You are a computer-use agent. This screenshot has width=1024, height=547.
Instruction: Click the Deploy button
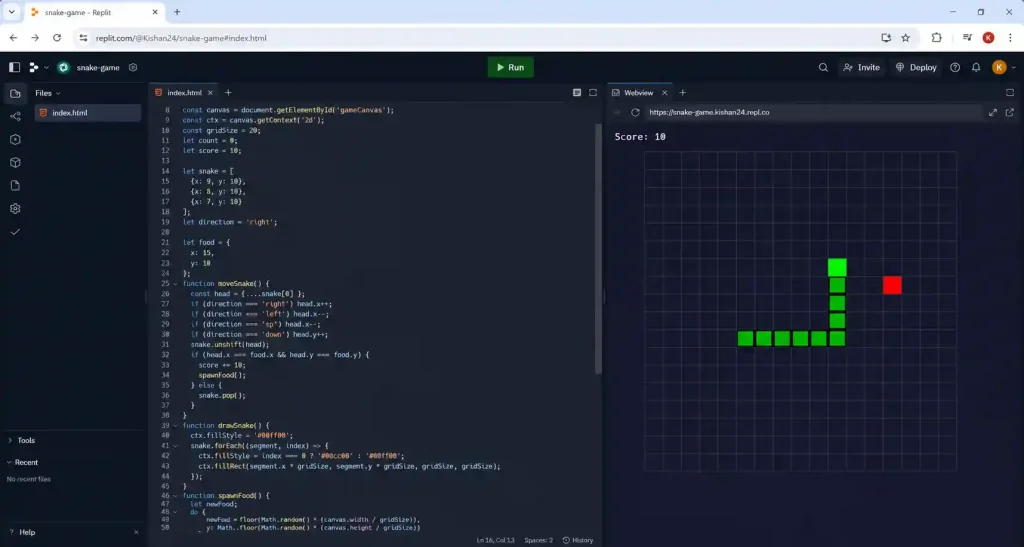[916, 67]
